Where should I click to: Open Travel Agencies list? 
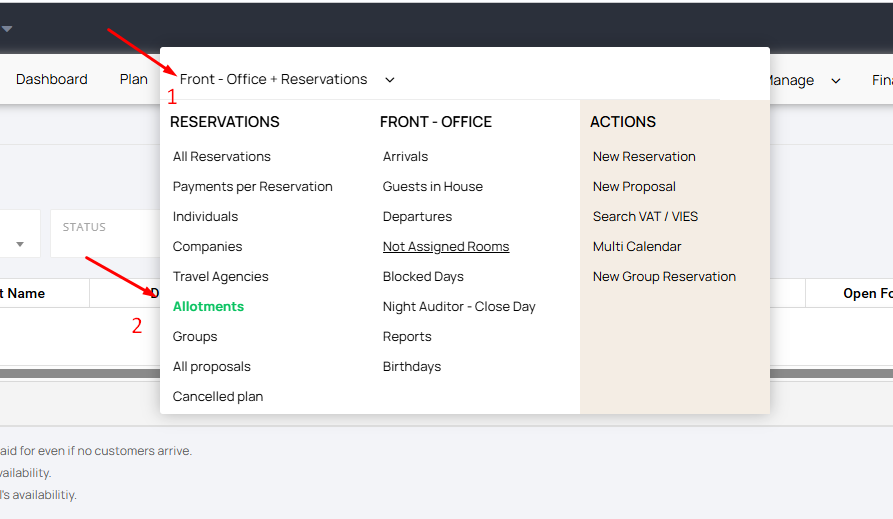tap(220, 276)
